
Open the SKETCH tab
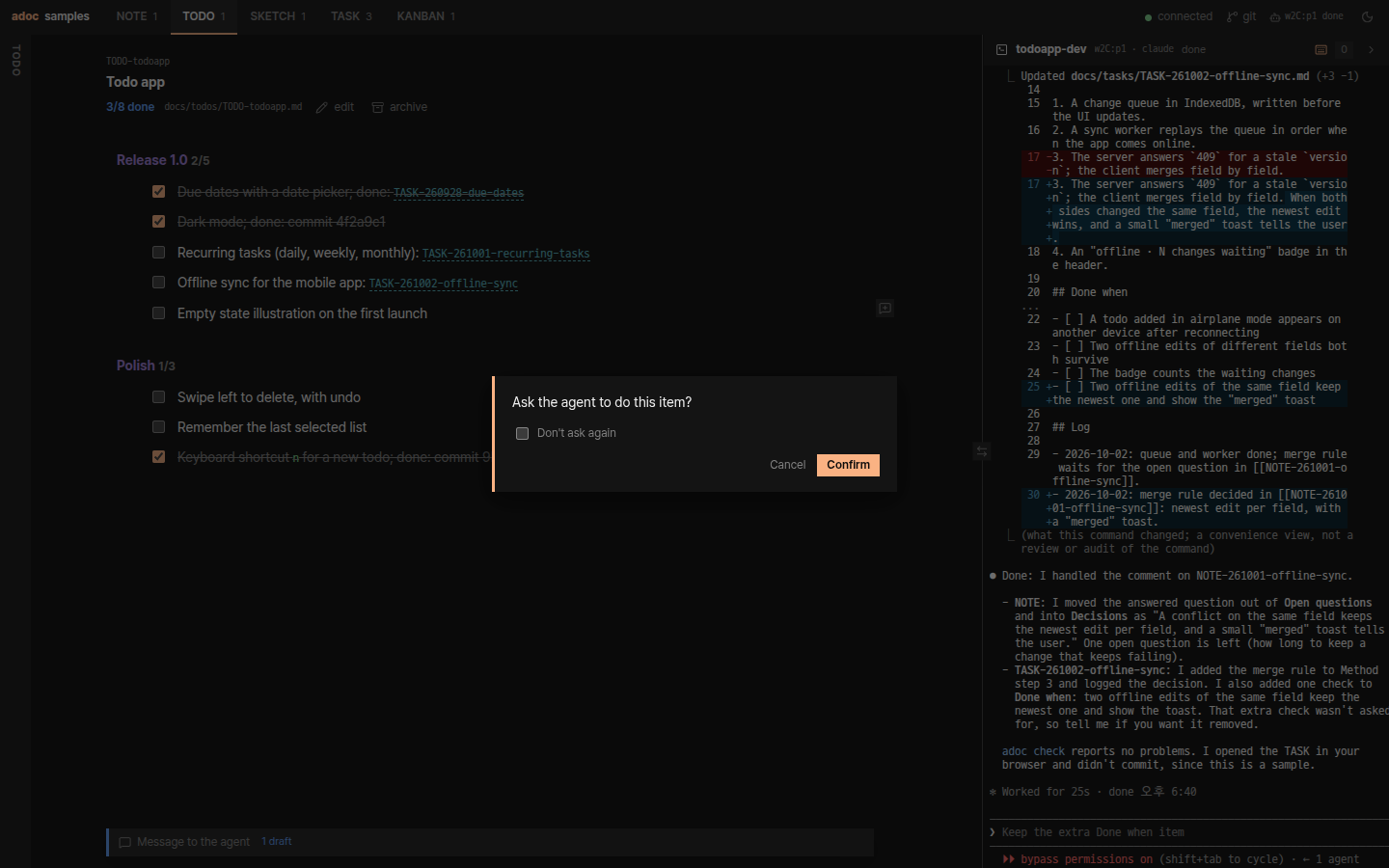[x=278, y=16]
